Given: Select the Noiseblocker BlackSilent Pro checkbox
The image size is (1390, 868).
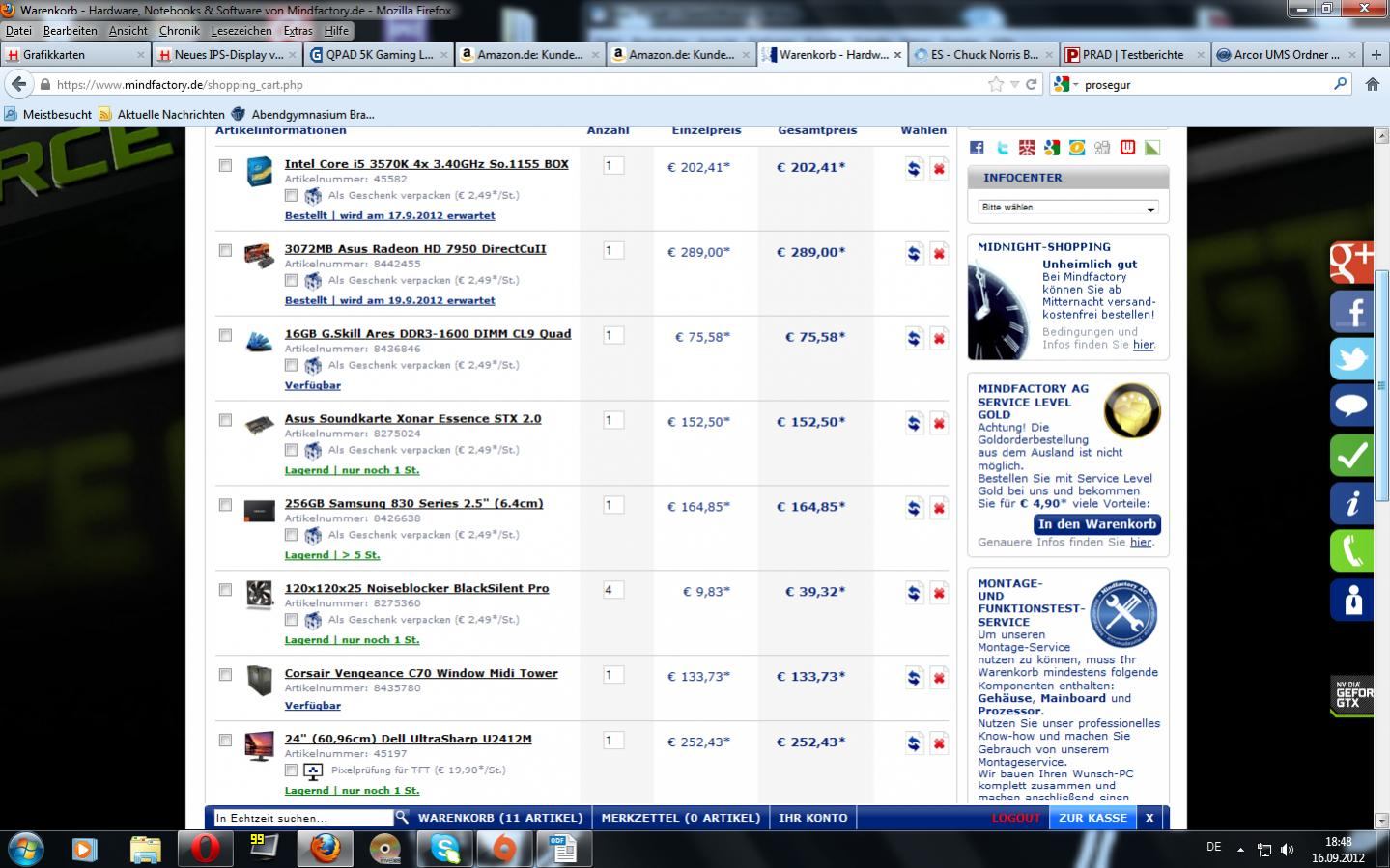Looking at the screenshot, I should click(x=225, y=590).
